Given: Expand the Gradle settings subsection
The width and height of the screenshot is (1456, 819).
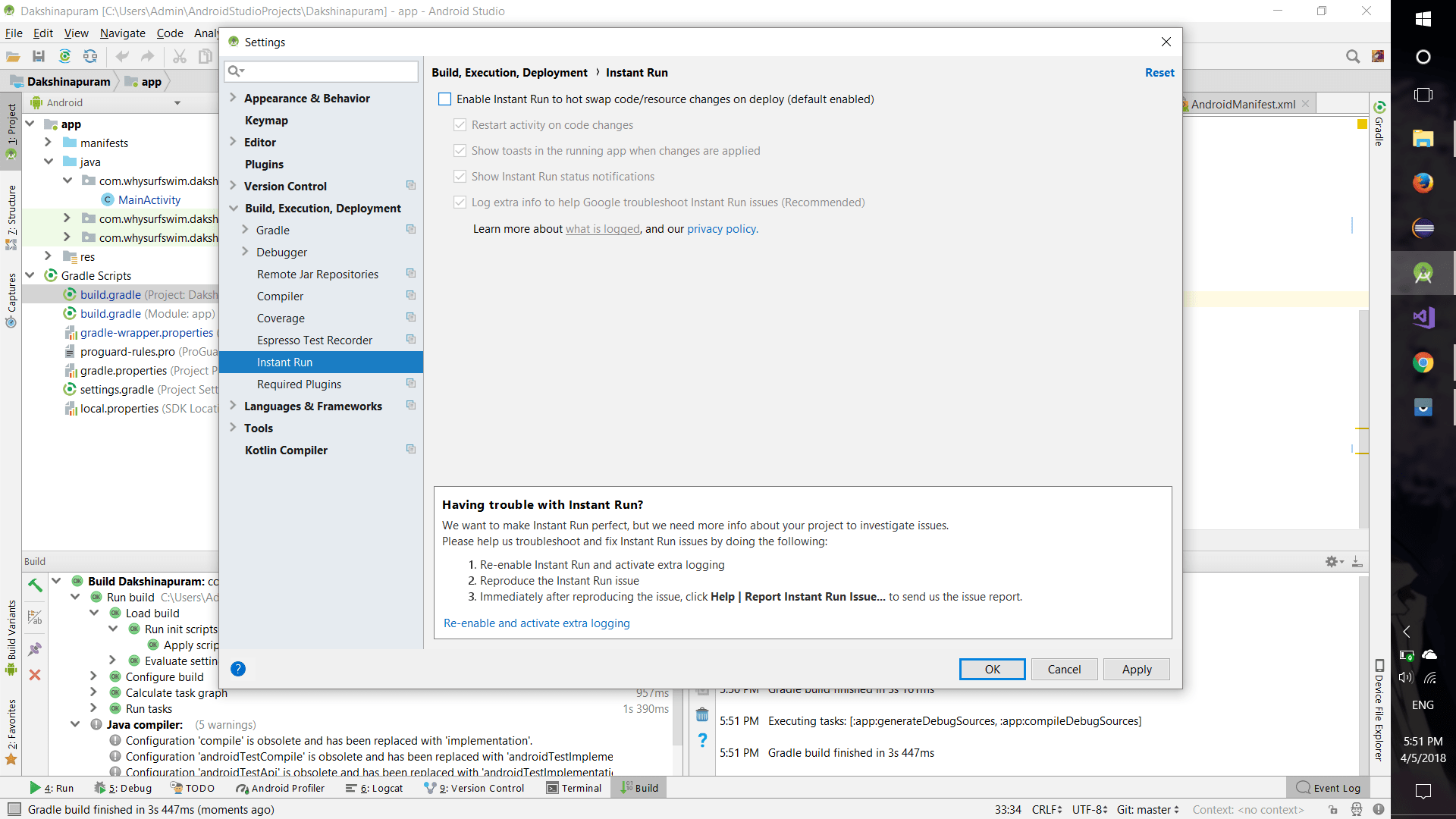Looking at the screenshot, I should pyautogui.click(x=245, y=230).
